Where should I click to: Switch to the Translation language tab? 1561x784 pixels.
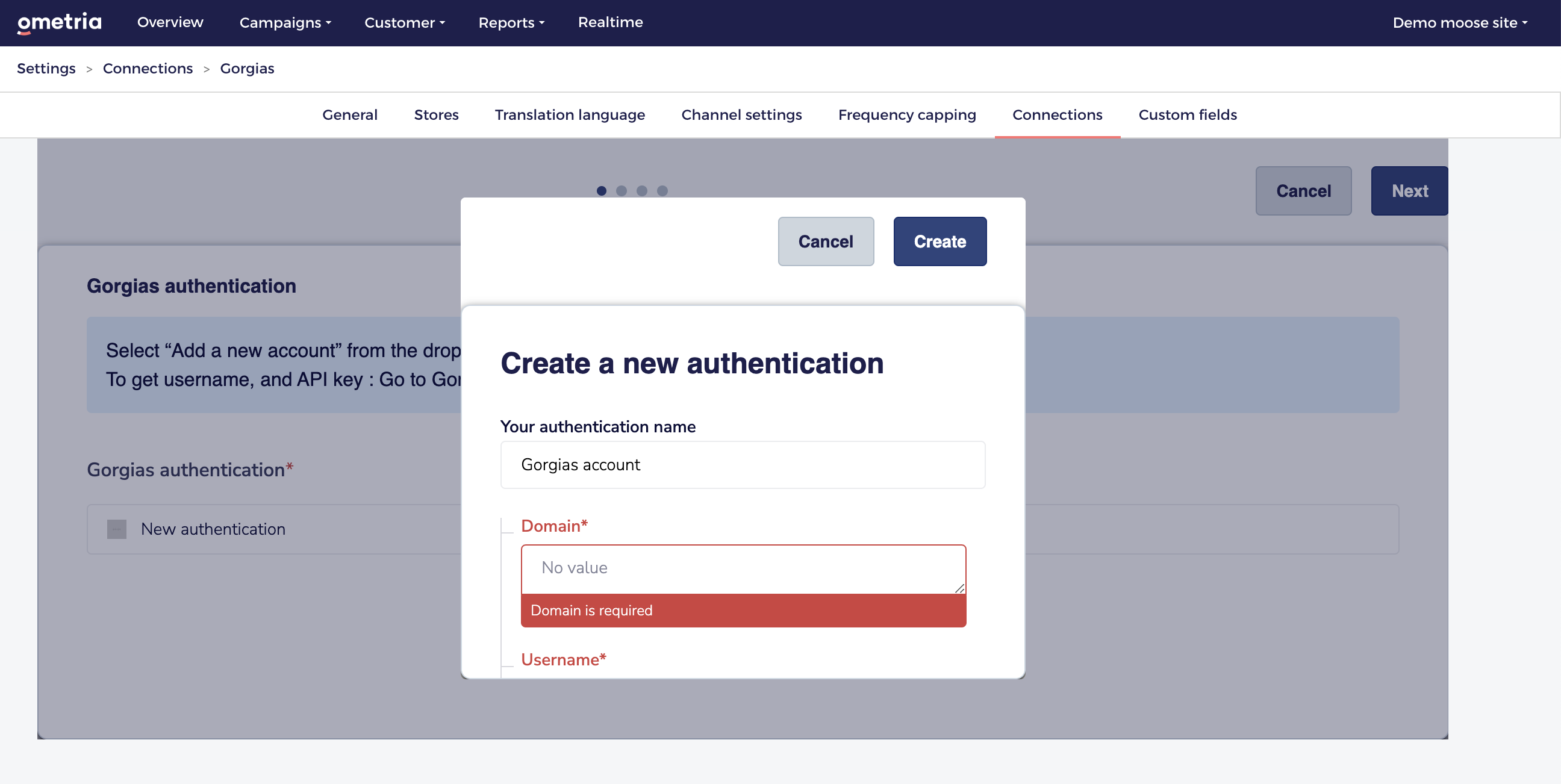(570, 114)
